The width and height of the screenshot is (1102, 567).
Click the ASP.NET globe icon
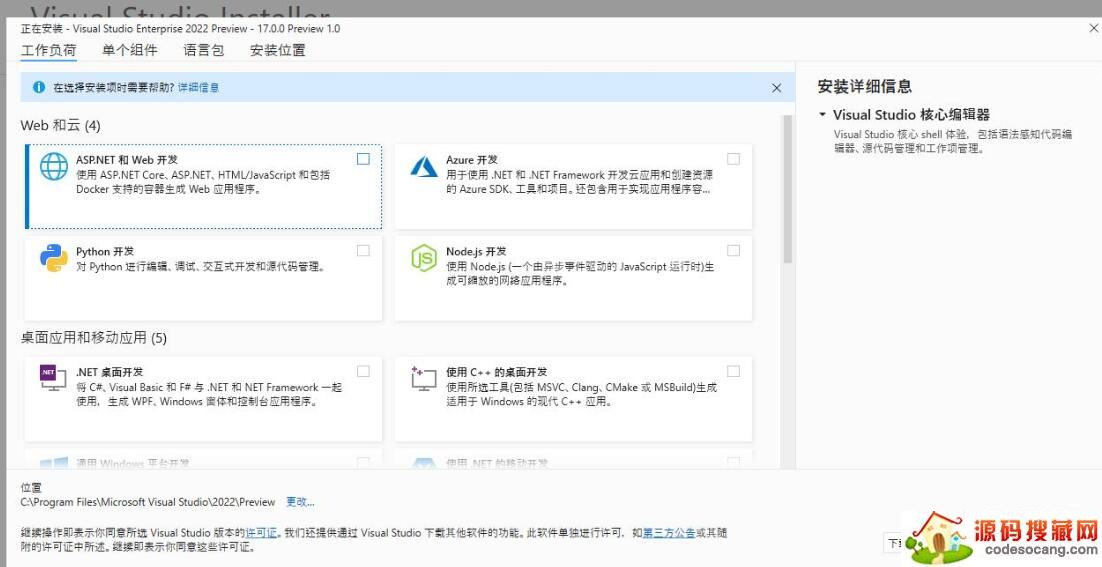(x=54, y=167)
